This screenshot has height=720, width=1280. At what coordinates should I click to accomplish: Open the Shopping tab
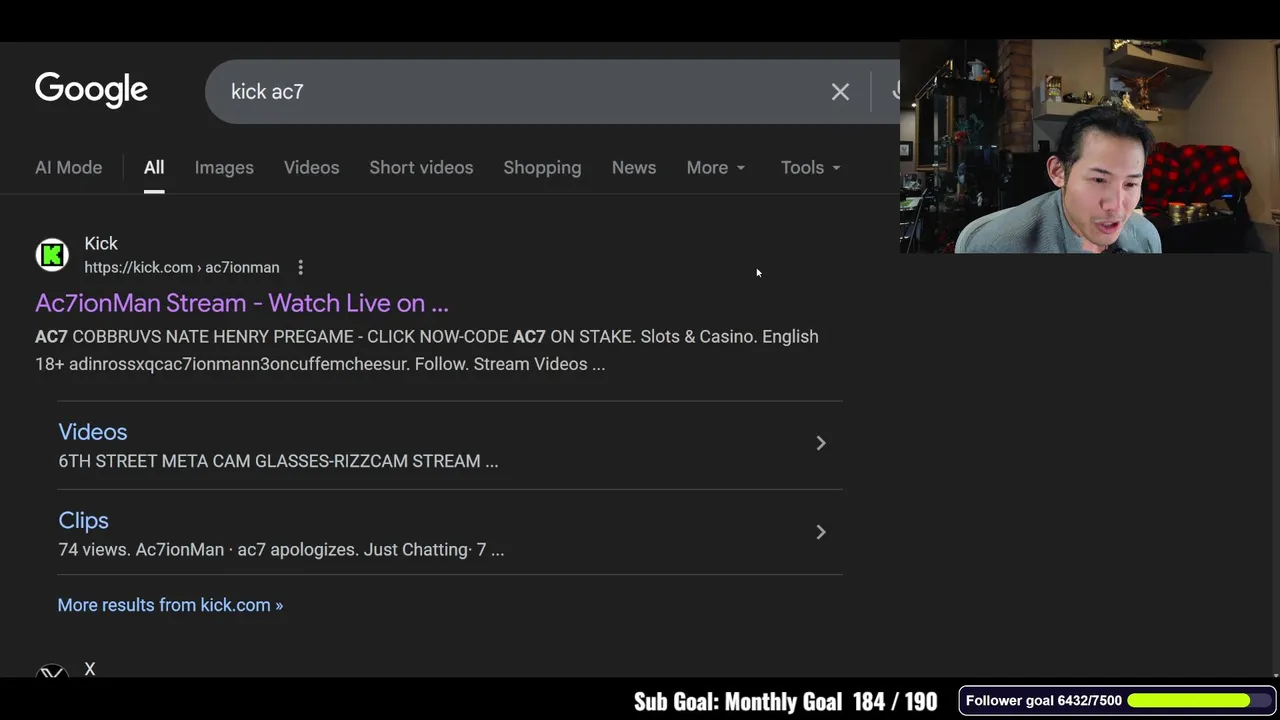pos(542,167)
